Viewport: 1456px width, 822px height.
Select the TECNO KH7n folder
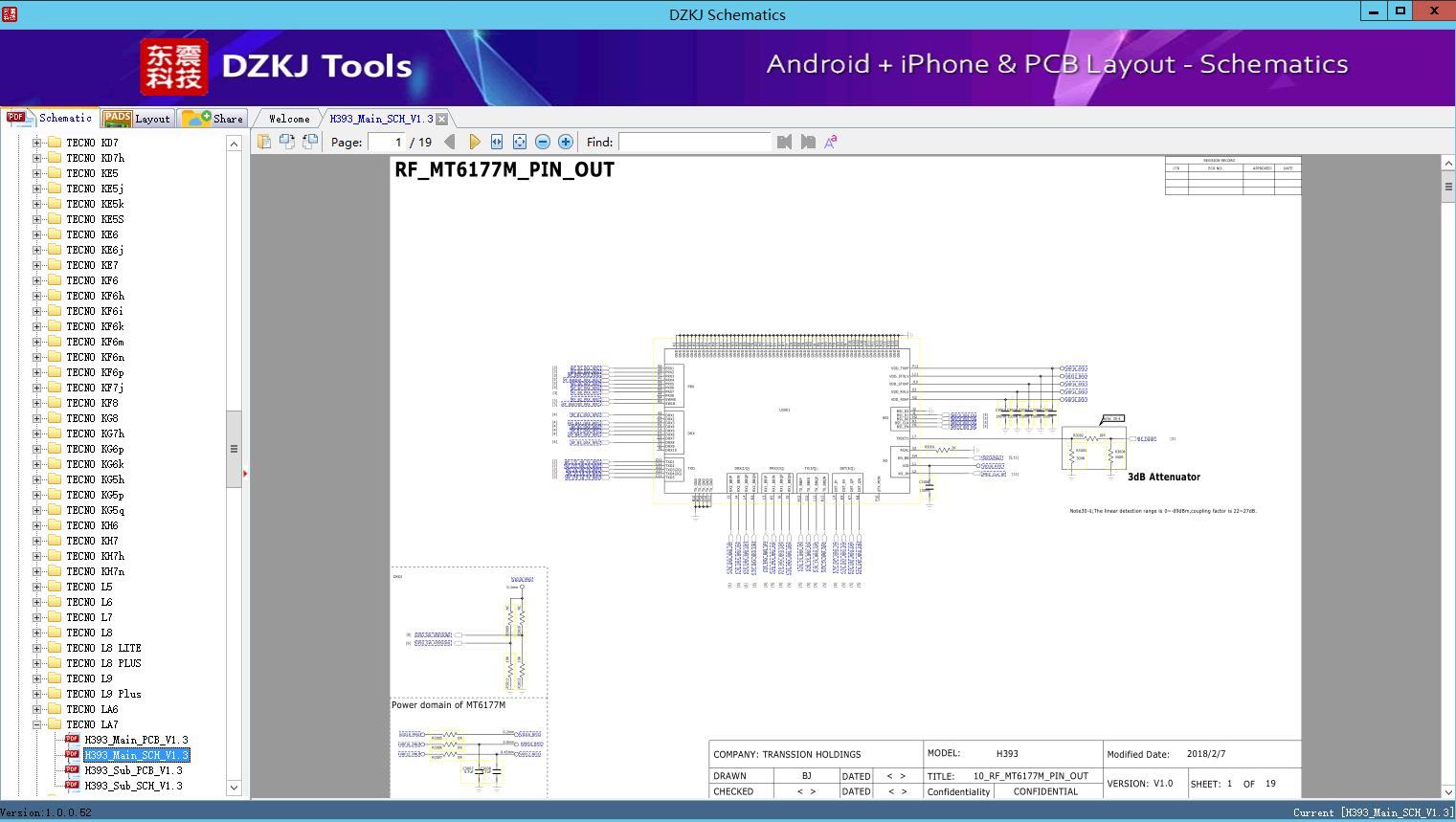coord(95,571)
